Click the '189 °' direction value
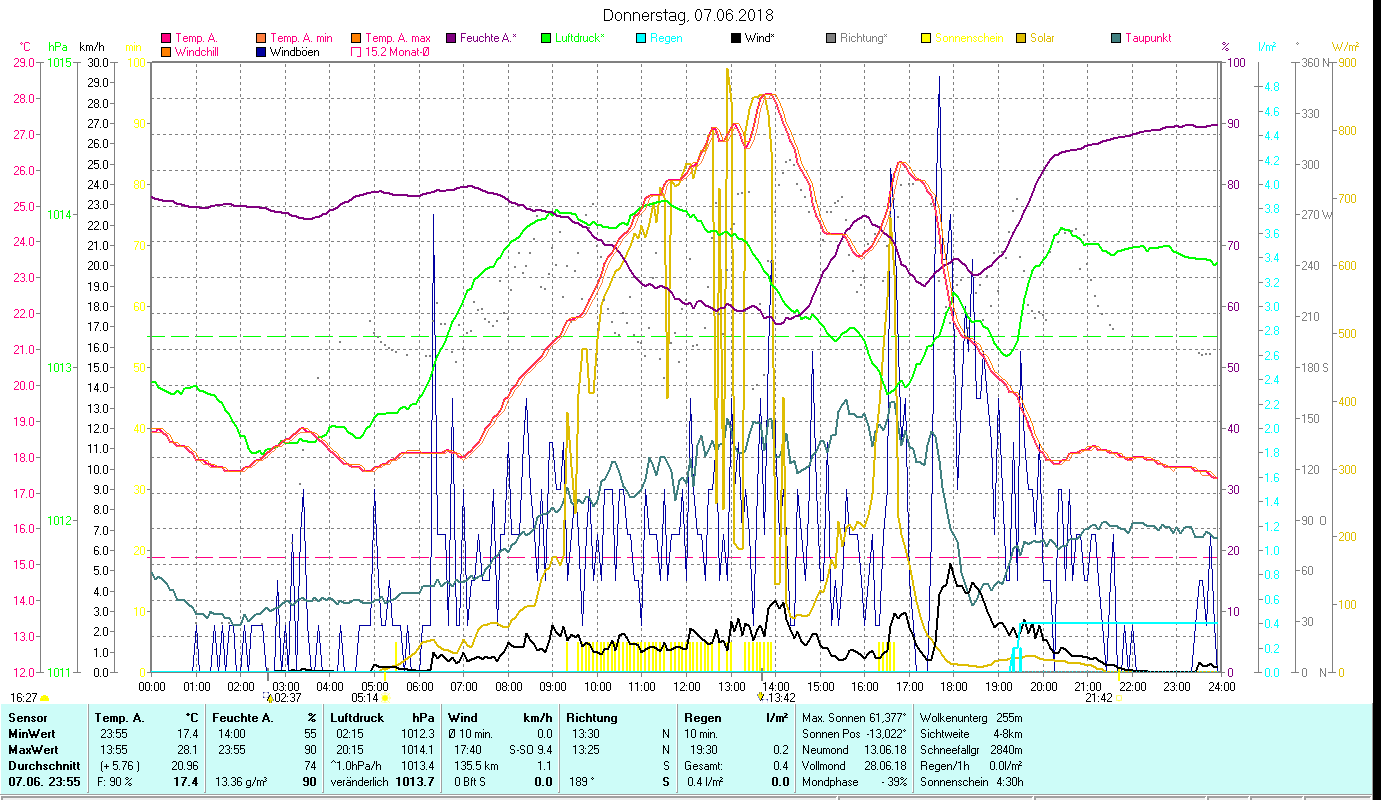 point(582,782)
